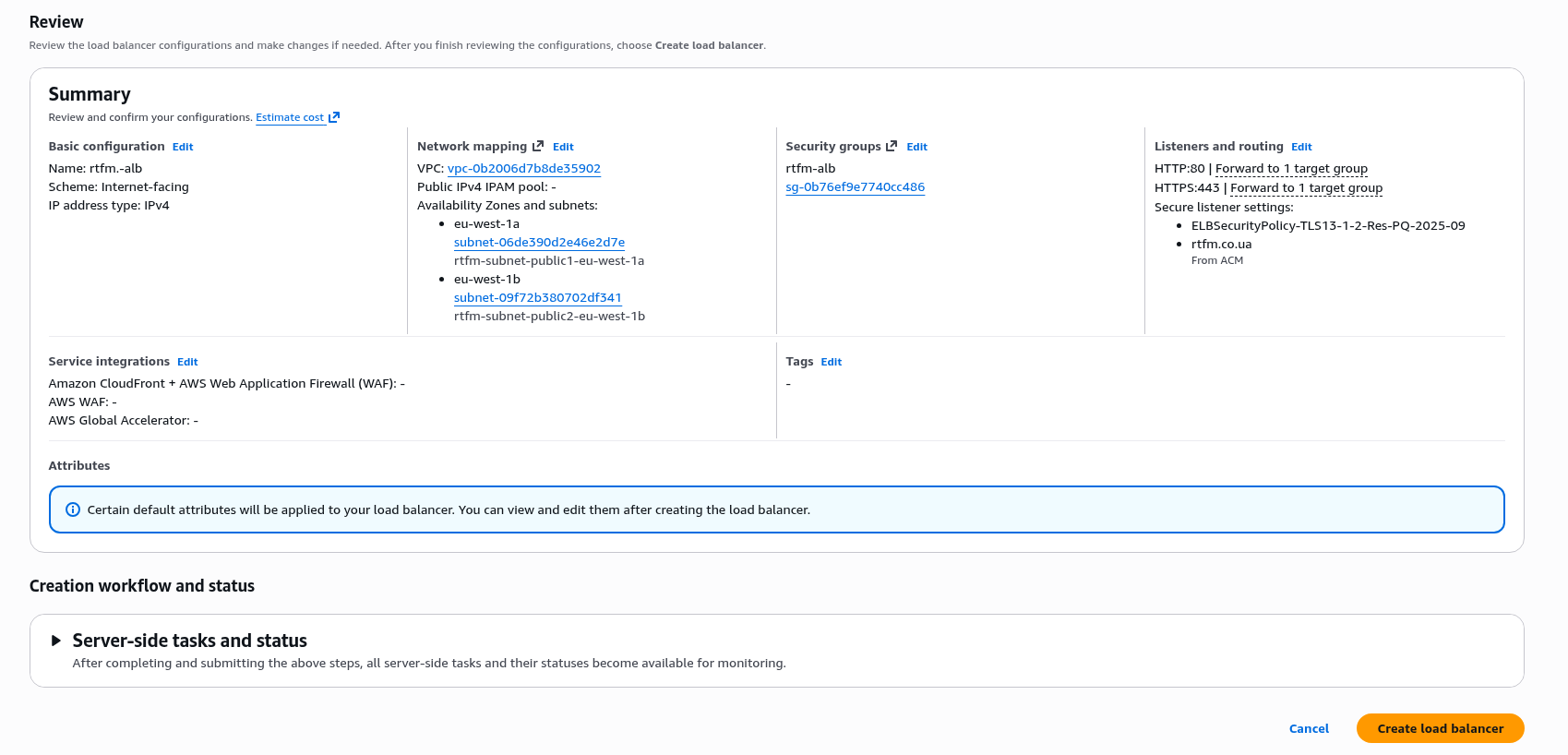The width and height of the screenshot is (1568, 755).
Task: Click the Estimate cost external link icon
Action: (x=334, y=117)
